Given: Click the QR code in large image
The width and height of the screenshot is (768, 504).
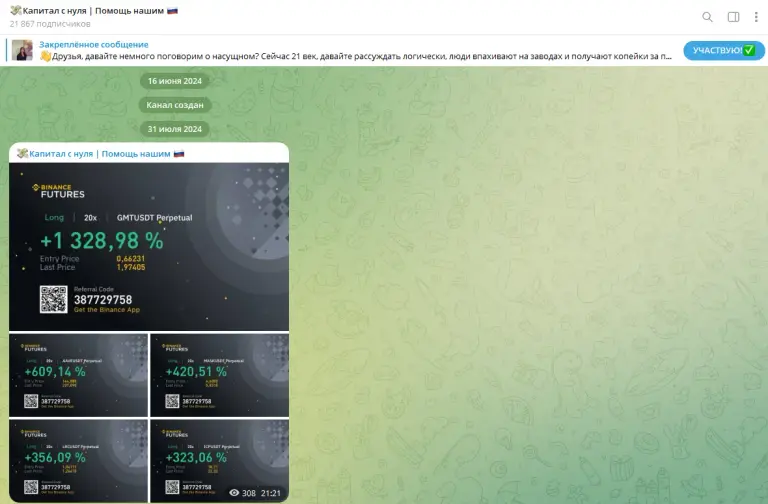Looking at the screenshot, I should 53,299.
